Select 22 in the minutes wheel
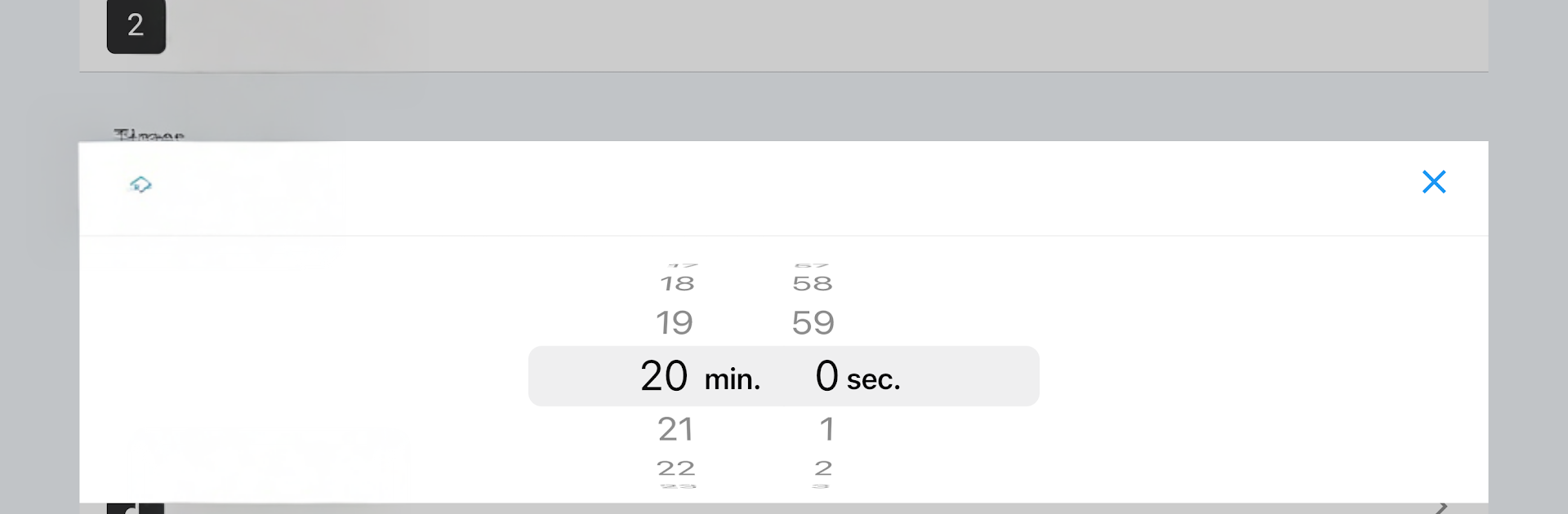 tap(676, 468)
